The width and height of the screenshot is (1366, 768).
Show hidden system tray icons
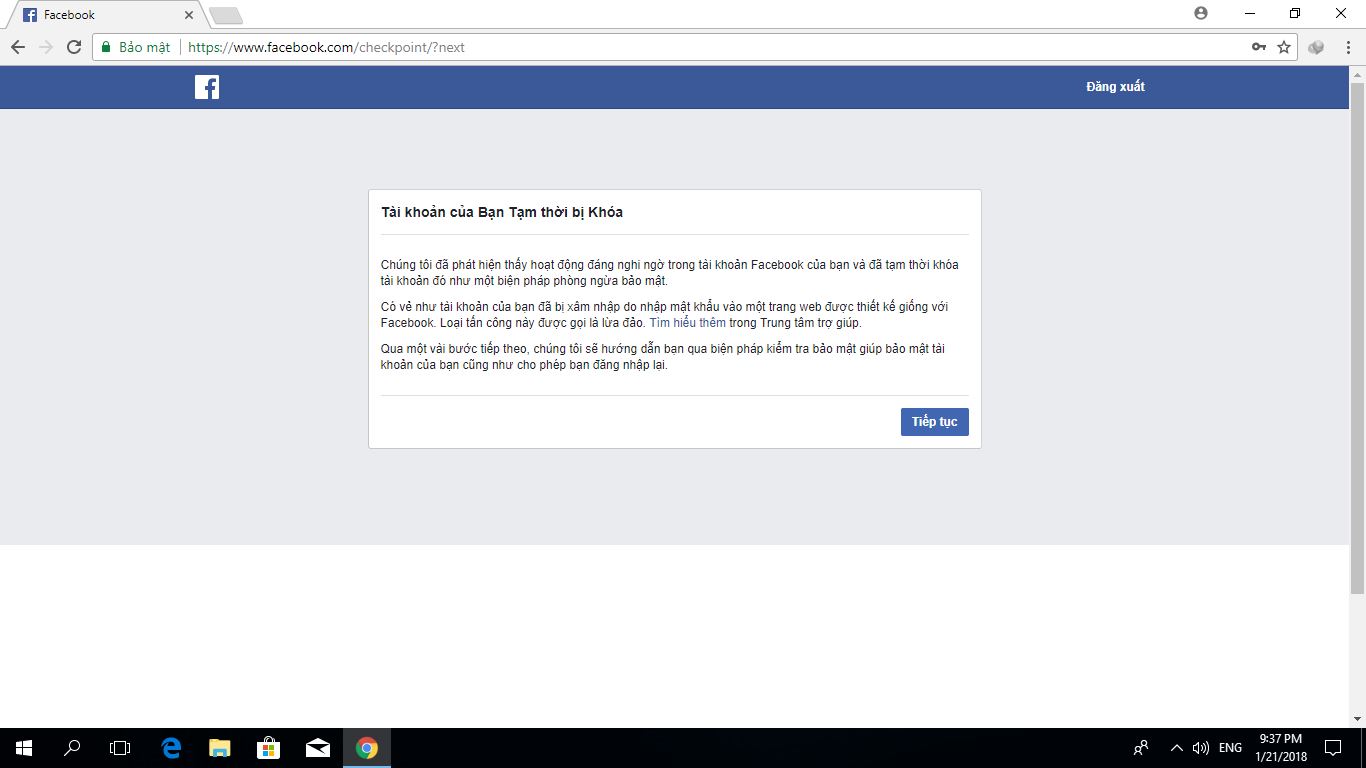tap(1177, 748)
